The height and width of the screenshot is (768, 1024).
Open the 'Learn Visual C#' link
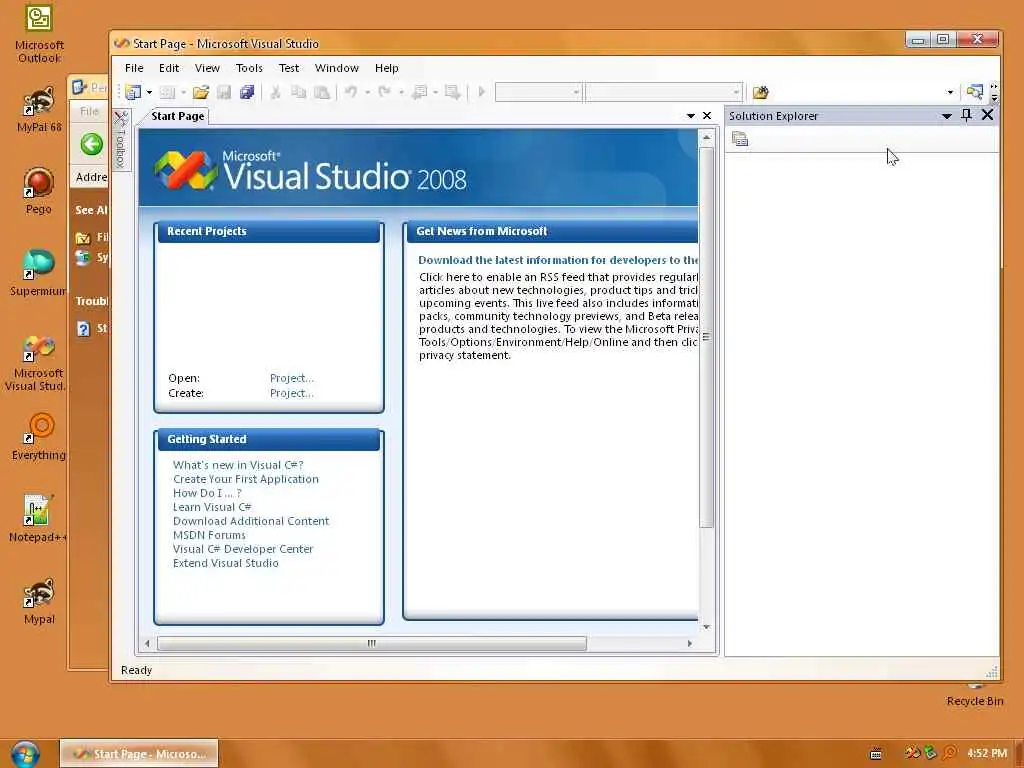pos(212,507)
